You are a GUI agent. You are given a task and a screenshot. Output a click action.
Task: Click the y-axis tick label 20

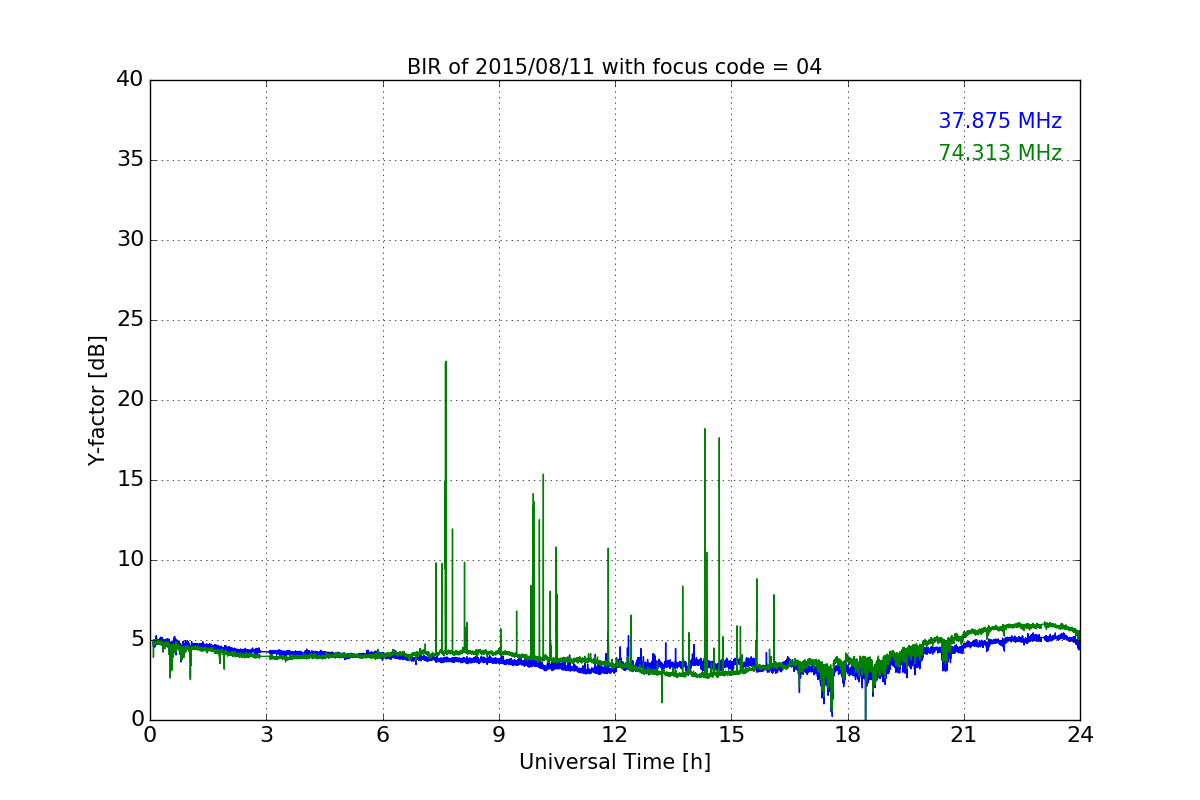point(130,400)
